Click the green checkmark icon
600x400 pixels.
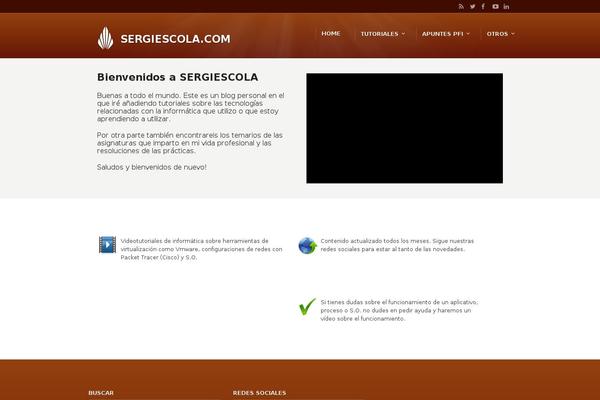click(x=307, y=307)
